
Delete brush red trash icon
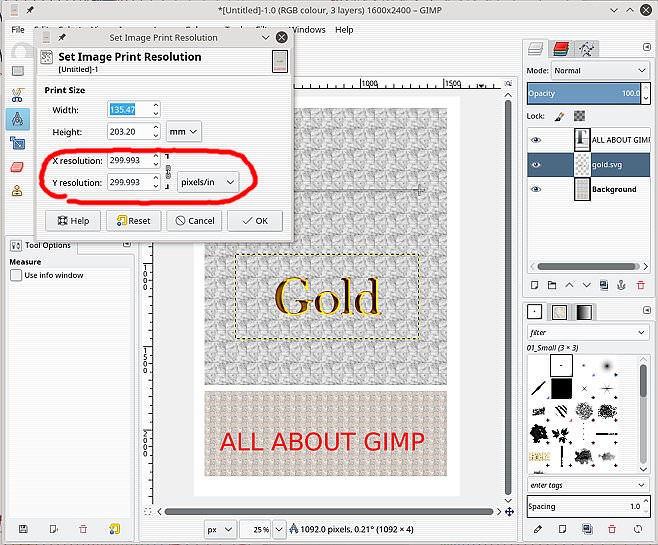(612, 529)
